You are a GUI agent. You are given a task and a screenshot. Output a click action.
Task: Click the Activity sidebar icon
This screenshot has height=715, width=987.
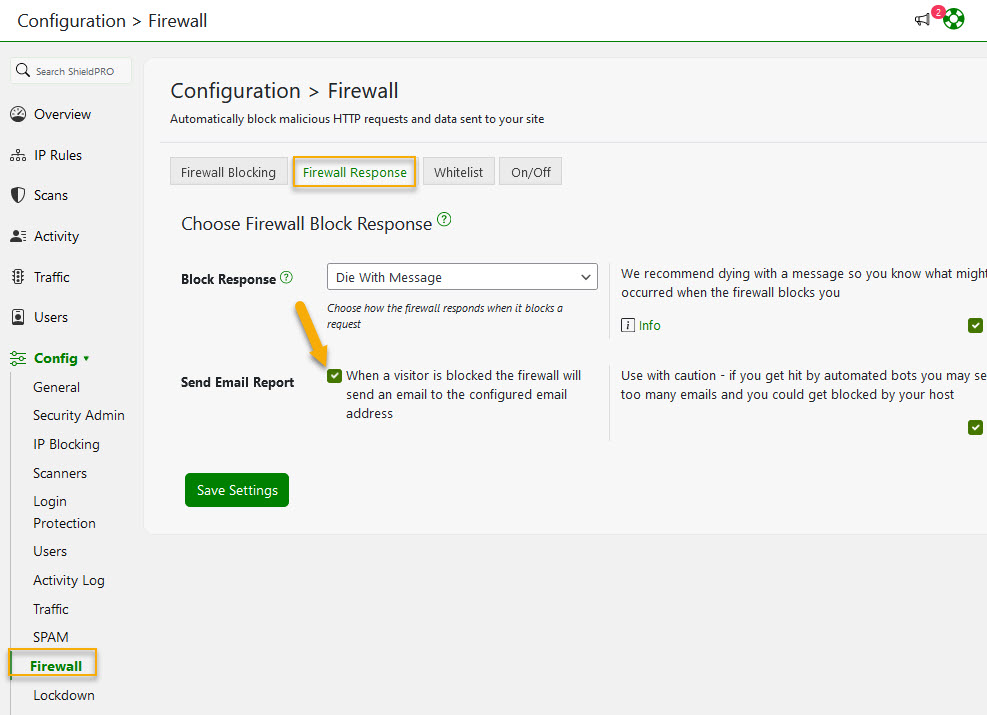(x=18, y=235)
